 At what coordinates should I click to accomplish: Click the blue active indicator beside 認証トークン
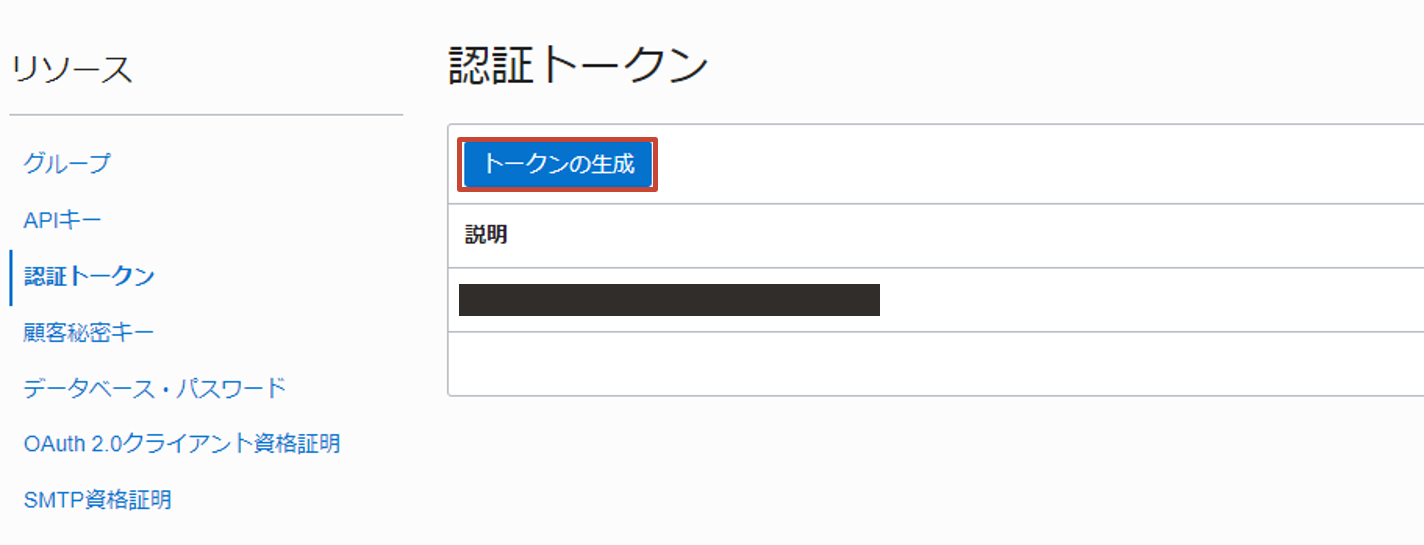[10, 277]
